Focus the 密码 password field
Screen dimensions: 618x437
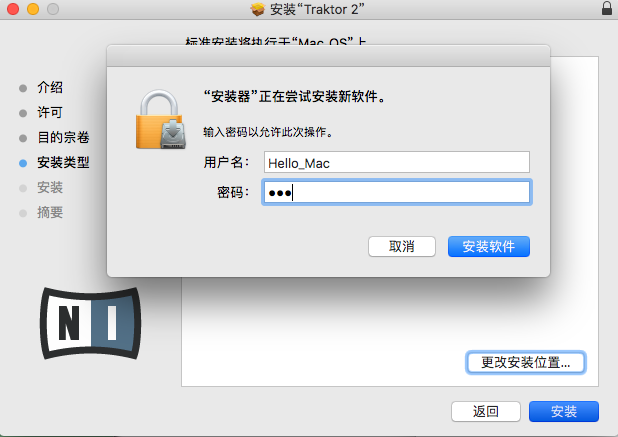396,192
